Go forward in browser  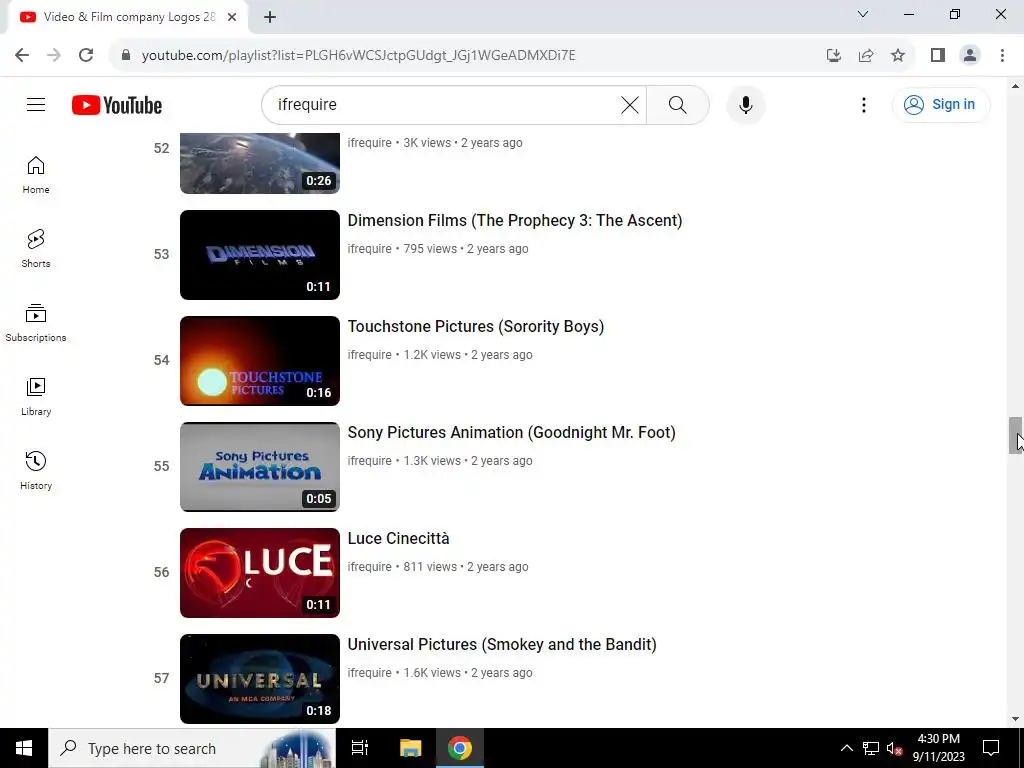coord(54,55)
